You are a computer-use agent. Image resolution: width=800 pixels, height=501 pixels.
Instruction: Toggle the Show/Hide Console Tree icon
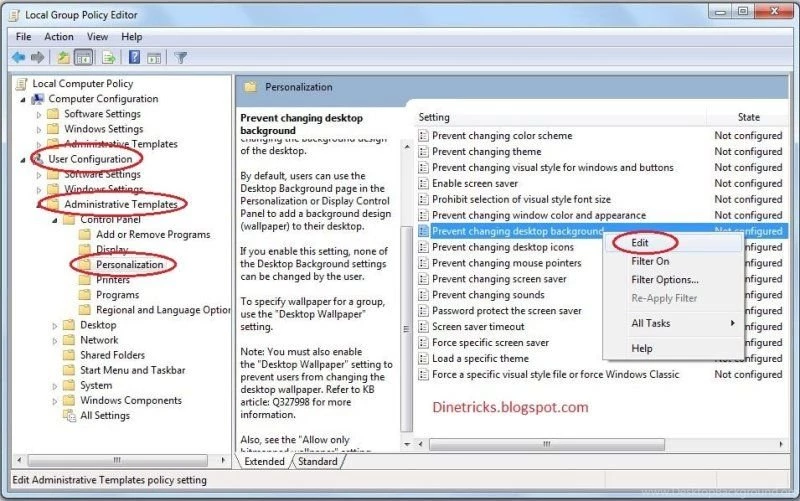point(84,57)
